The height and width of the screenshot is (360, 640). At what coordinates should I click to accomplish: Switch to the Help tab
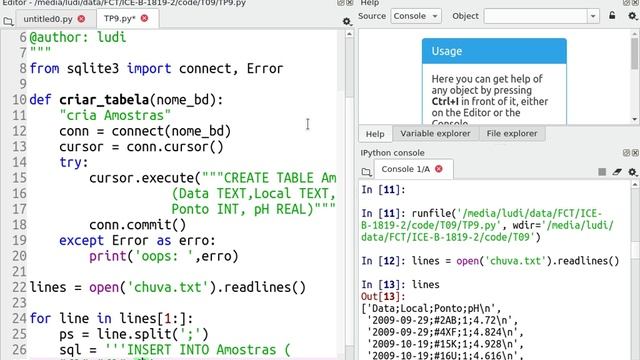click(x=375, y=133)
